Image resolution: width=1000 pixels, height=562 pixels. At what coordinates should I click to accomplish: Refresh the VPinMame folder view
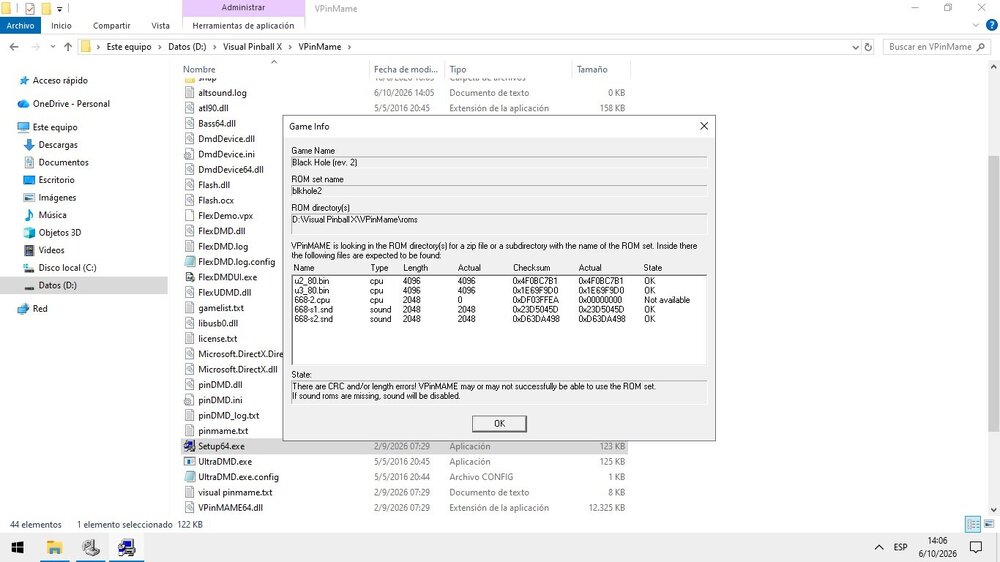point(868,47)
